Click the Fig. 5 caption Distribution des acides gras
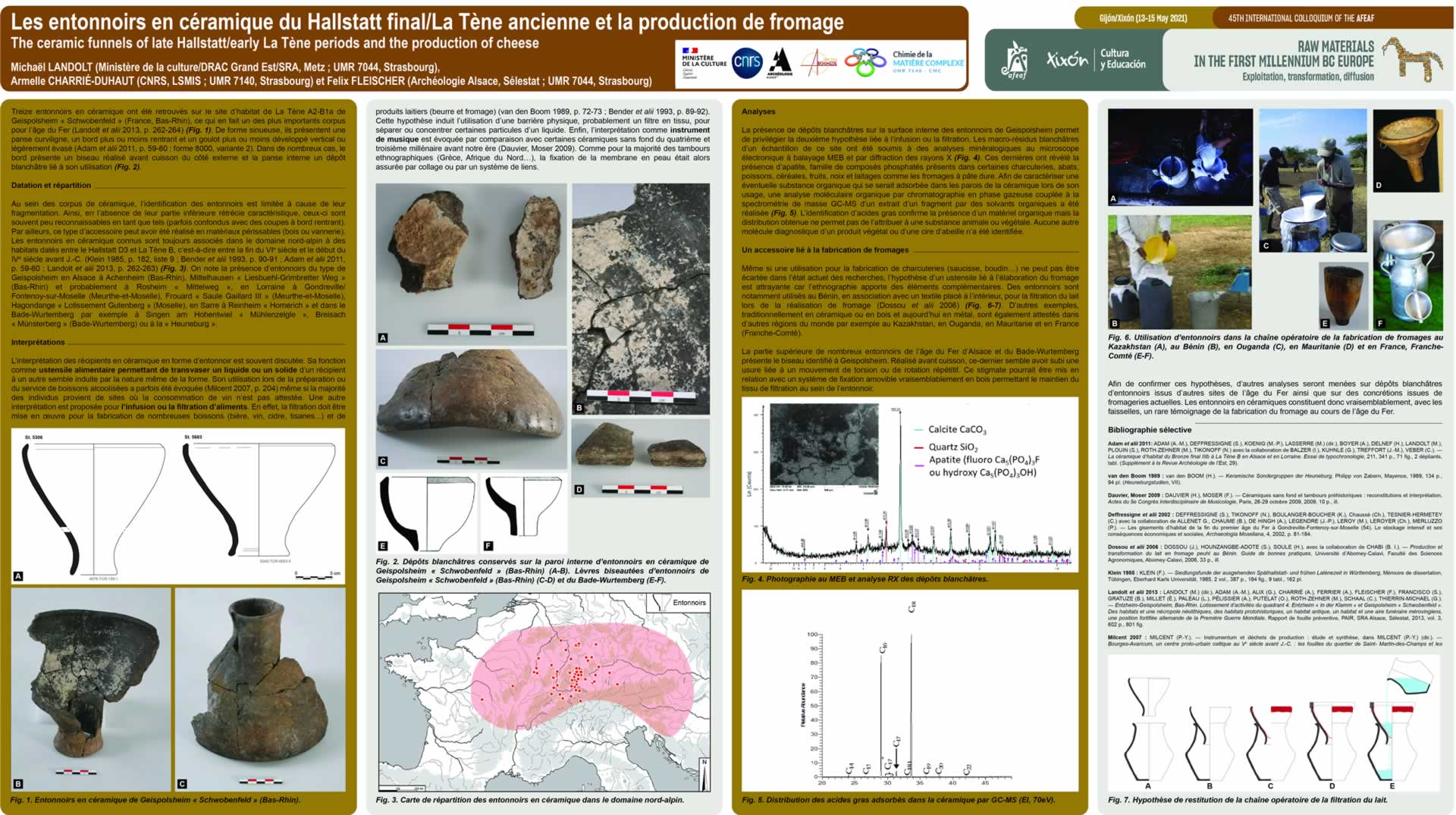Screen dimensions: 1456x815 click(x=899, y=800)
